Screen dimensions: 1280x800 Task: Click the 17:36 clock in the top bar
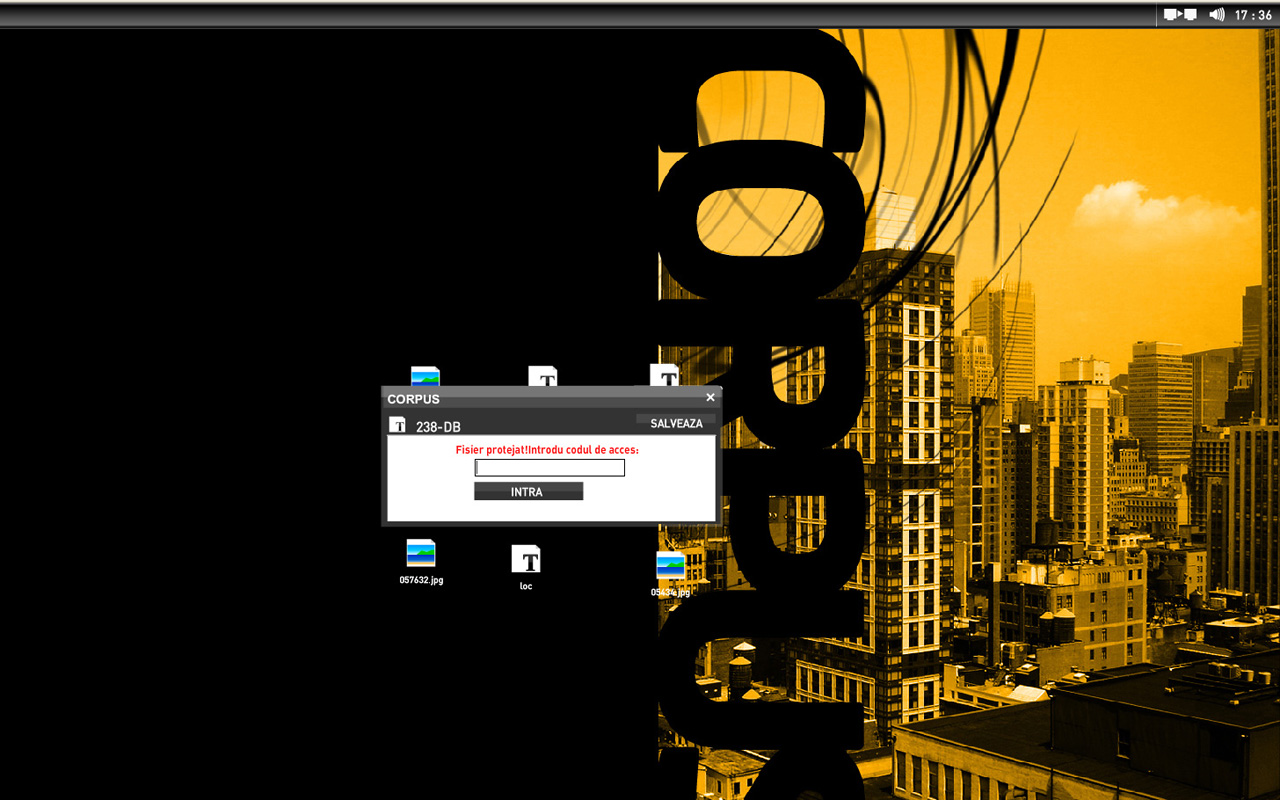[1253, 15]
